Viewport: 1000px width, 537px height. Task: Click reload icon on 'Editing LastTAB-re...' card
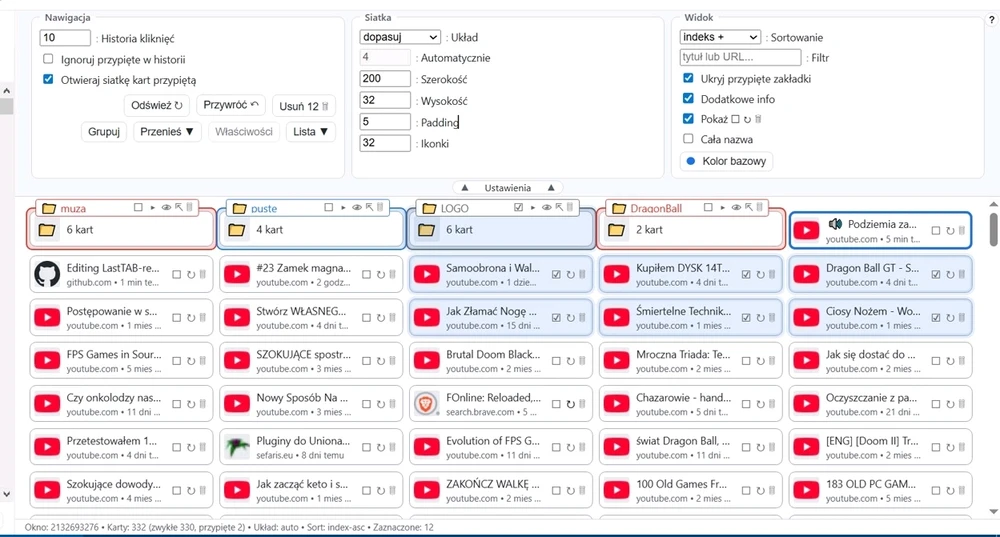(190, 275)
